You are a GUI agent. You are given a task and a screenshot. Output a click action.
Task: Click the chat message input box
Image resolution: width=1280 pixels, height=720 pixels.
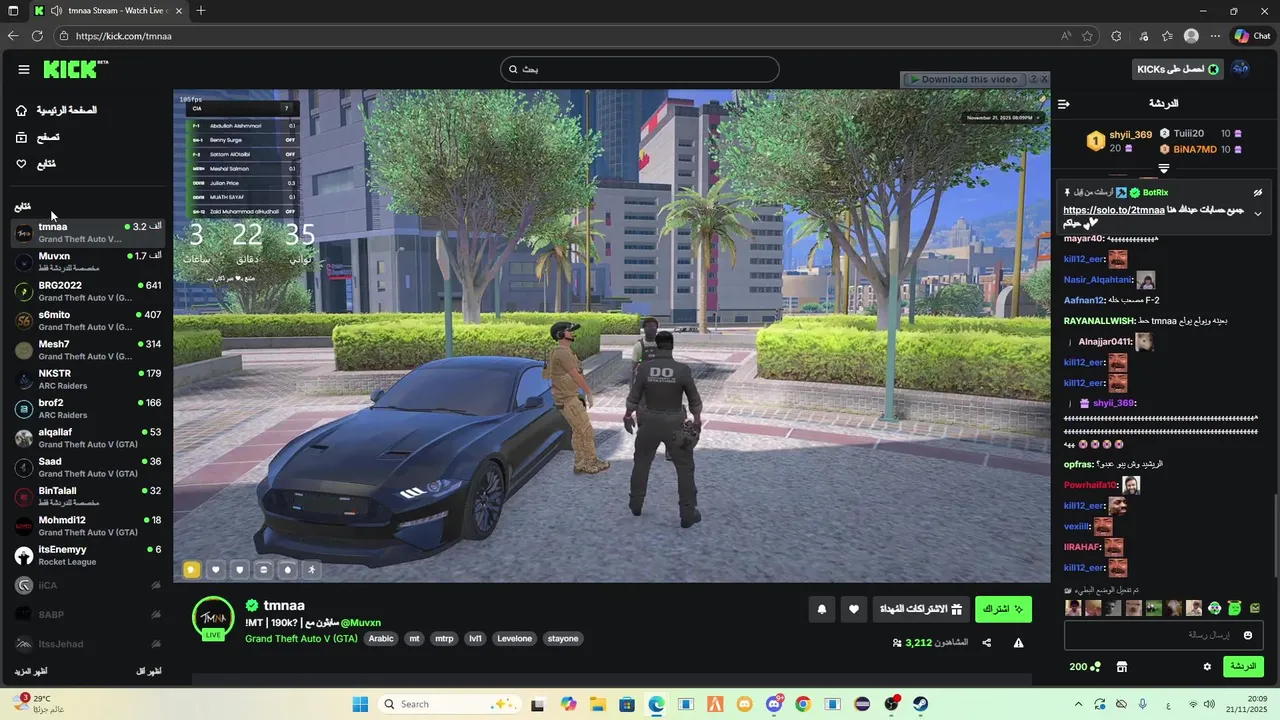[1162, 635]
